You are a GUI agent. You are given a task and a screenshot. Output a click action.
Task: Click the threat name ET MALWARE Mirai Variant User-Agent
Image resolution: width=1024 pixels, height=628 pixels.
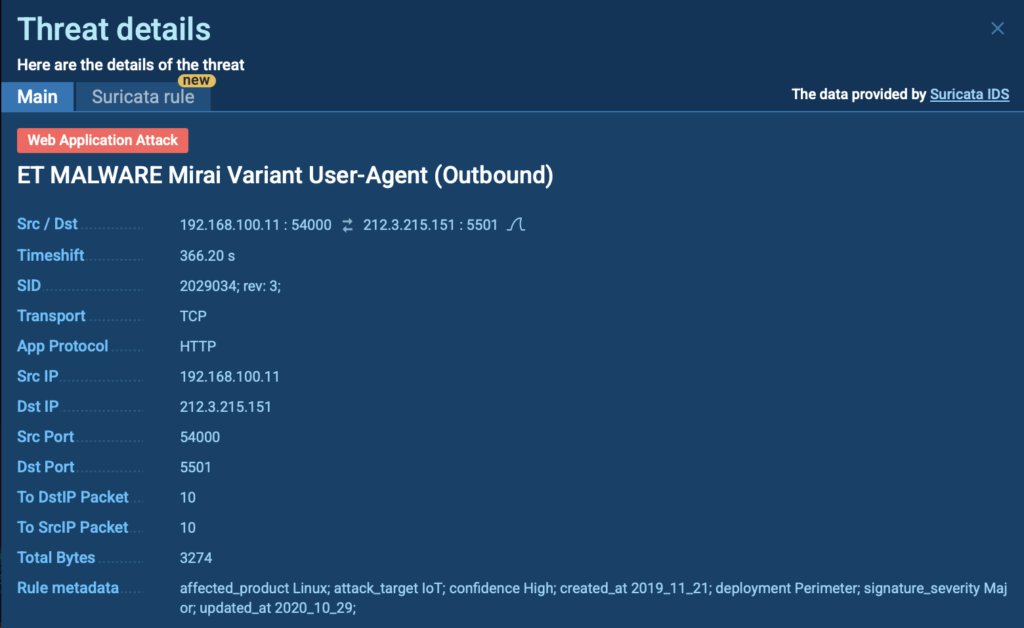coord(285,175)
